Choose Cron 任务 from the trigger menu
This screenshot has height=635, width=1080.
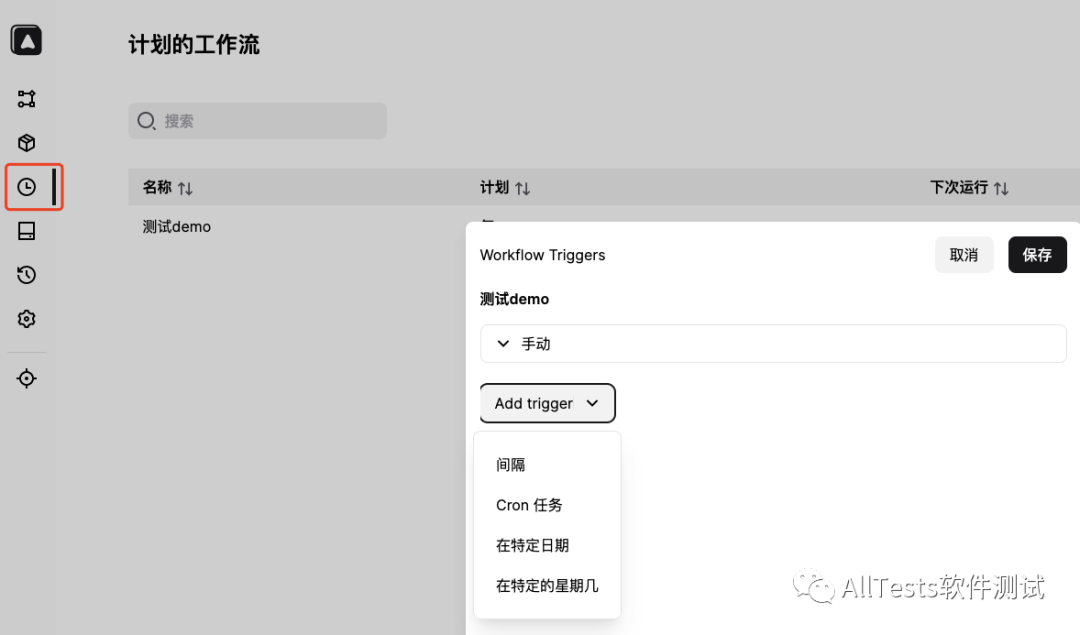pos(528,505)
